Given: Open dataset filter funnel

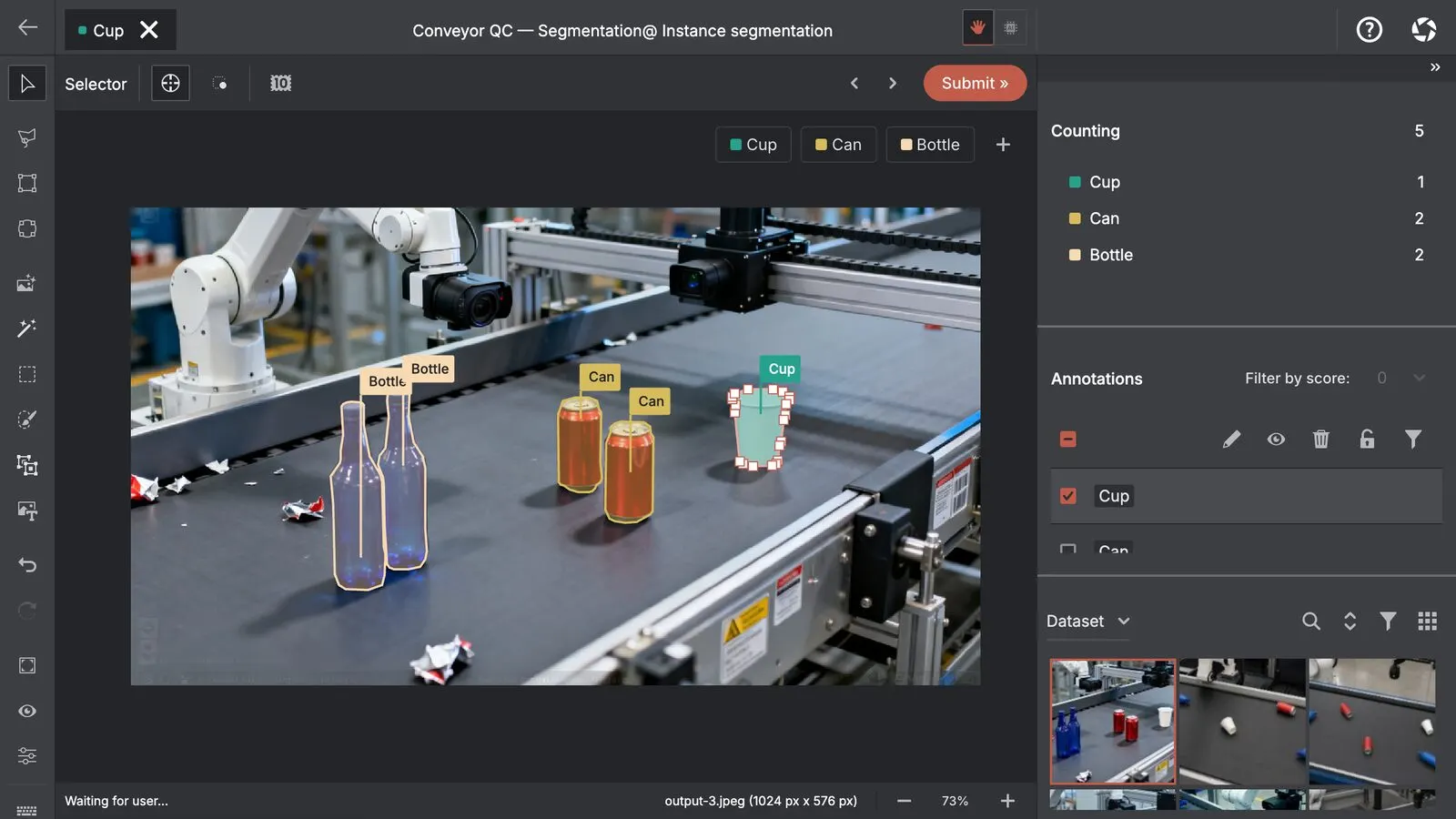Looking at the screenshot, I should (x=1388, y=621).
